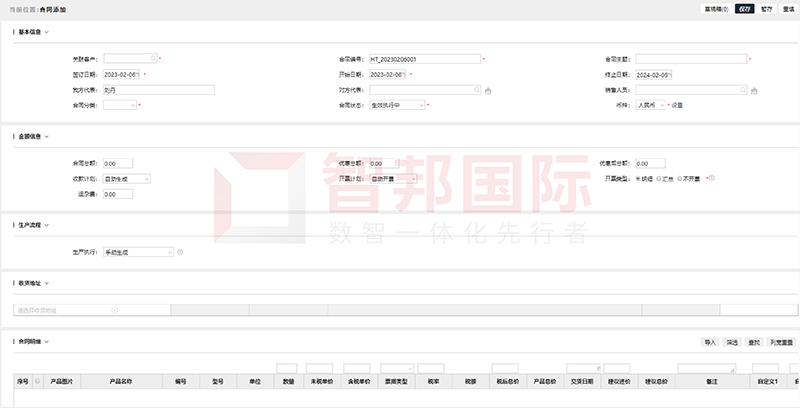Click the 开始日期 date field
Image resolution: width=800 pixels, height=408 pixels.
(388, 74)
